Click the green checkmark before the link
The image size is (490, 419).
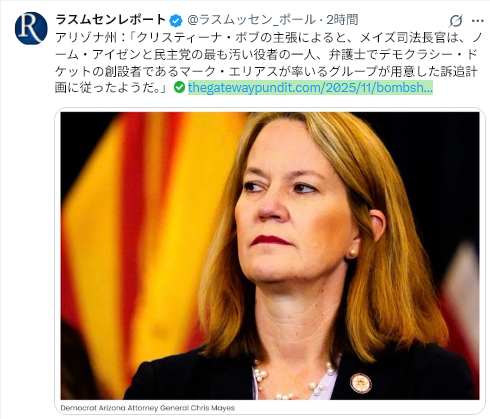click(x=179, y=88)
